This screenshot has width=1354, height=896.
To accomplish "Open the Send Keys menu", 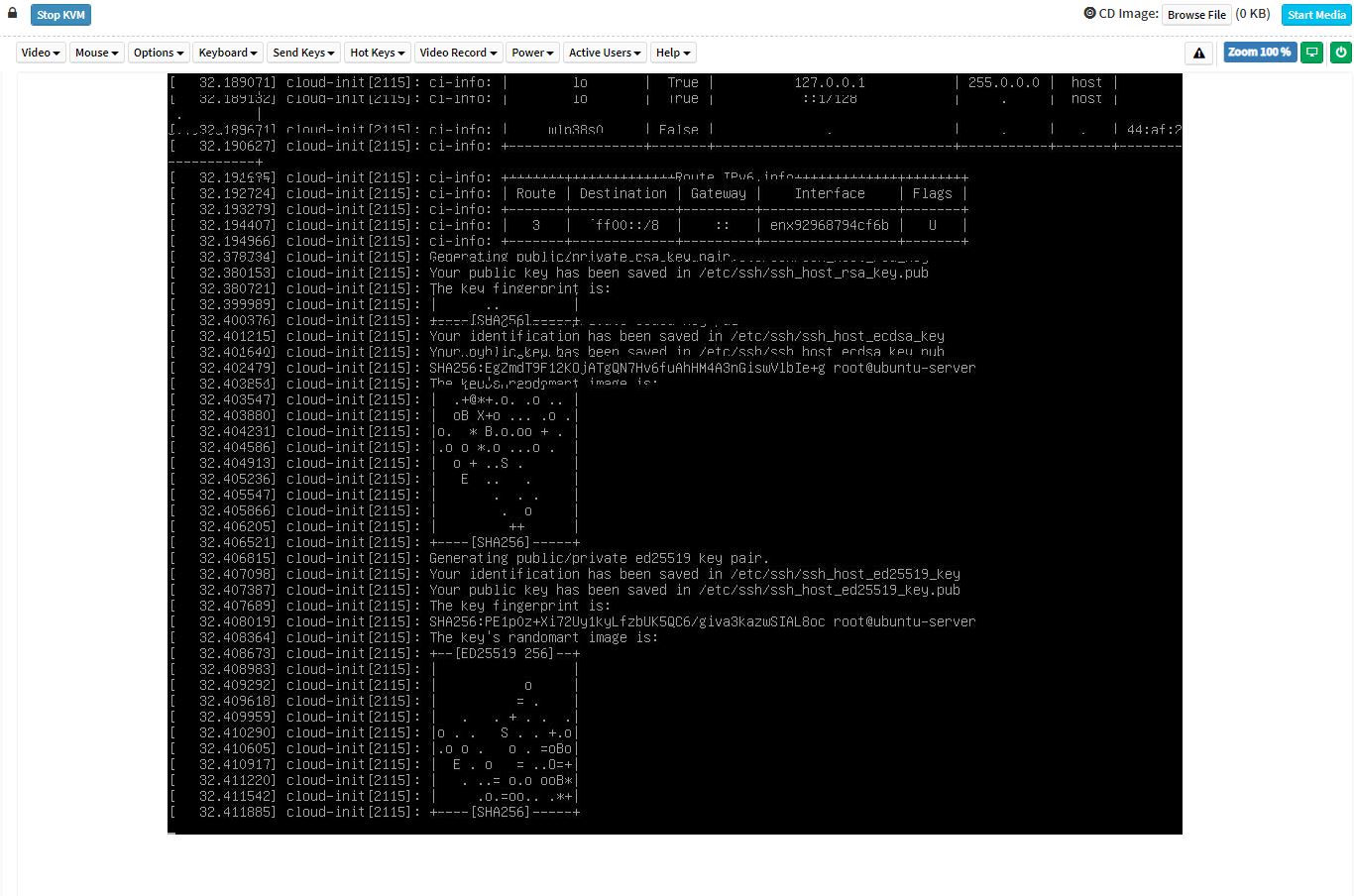I will point(303,53).
